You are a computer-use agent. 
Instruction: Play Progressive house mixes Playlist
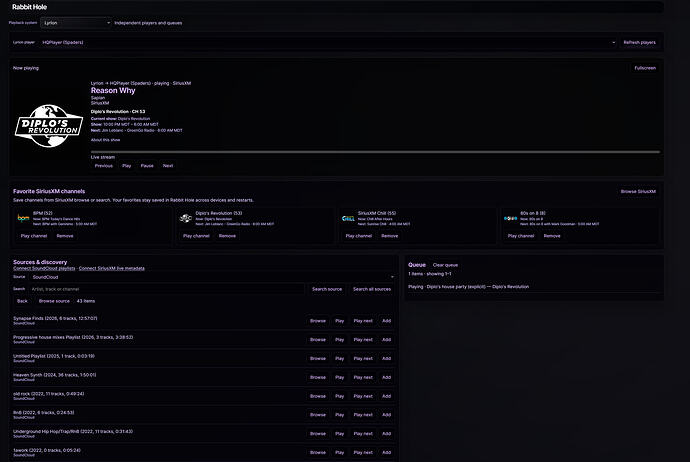pyautogui.click(x=340, y=340)
